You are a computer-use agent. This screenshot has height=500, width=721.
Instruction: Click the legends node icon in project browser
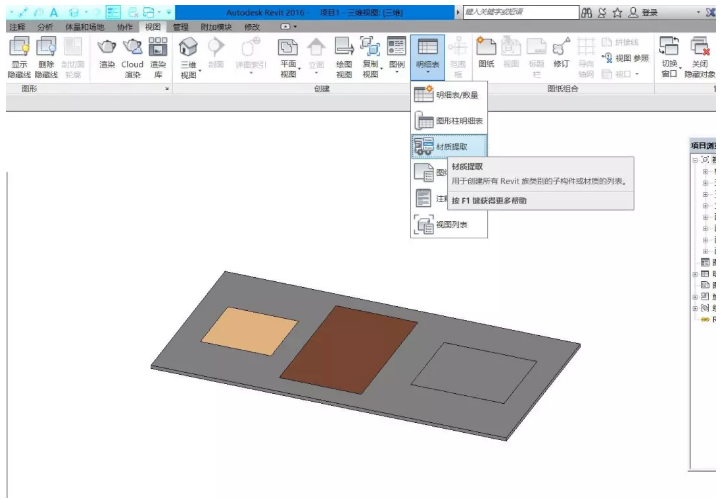coord(705,263)
